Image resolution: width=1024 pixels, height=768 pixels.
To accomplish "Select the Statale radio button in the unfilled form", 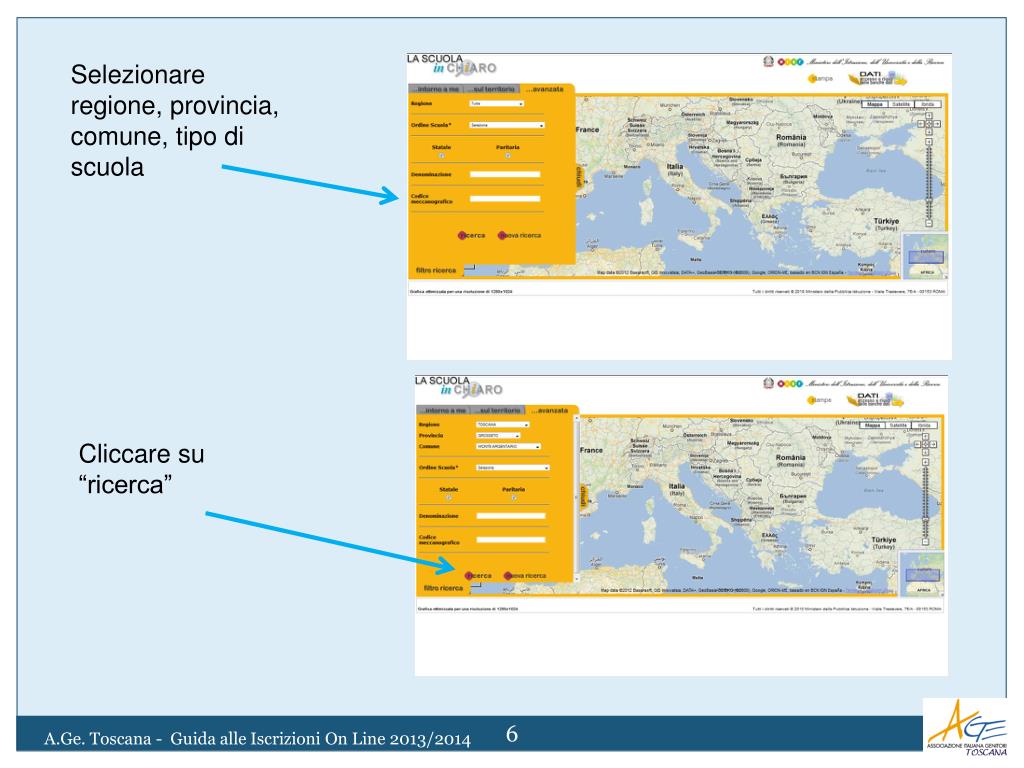I will point(441,156).
